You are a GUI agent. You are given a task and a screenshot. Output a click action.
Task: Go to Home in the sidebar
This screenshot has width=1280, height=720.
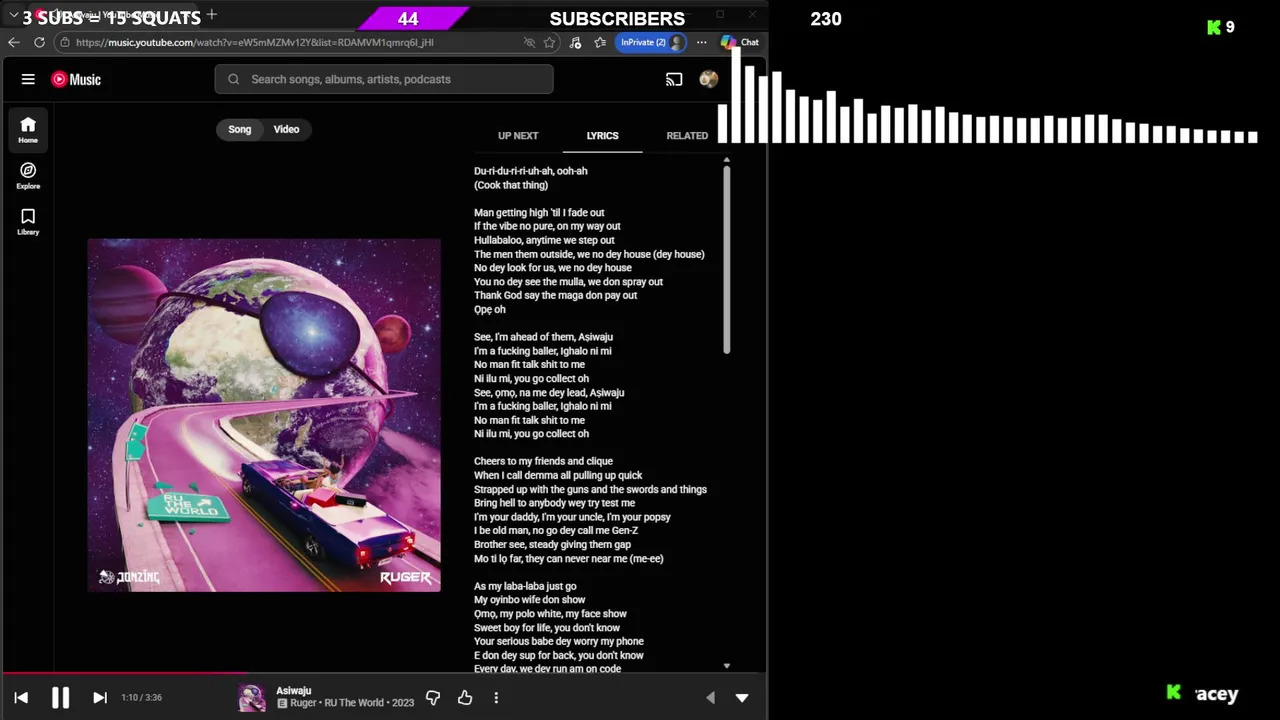point(28,129)
